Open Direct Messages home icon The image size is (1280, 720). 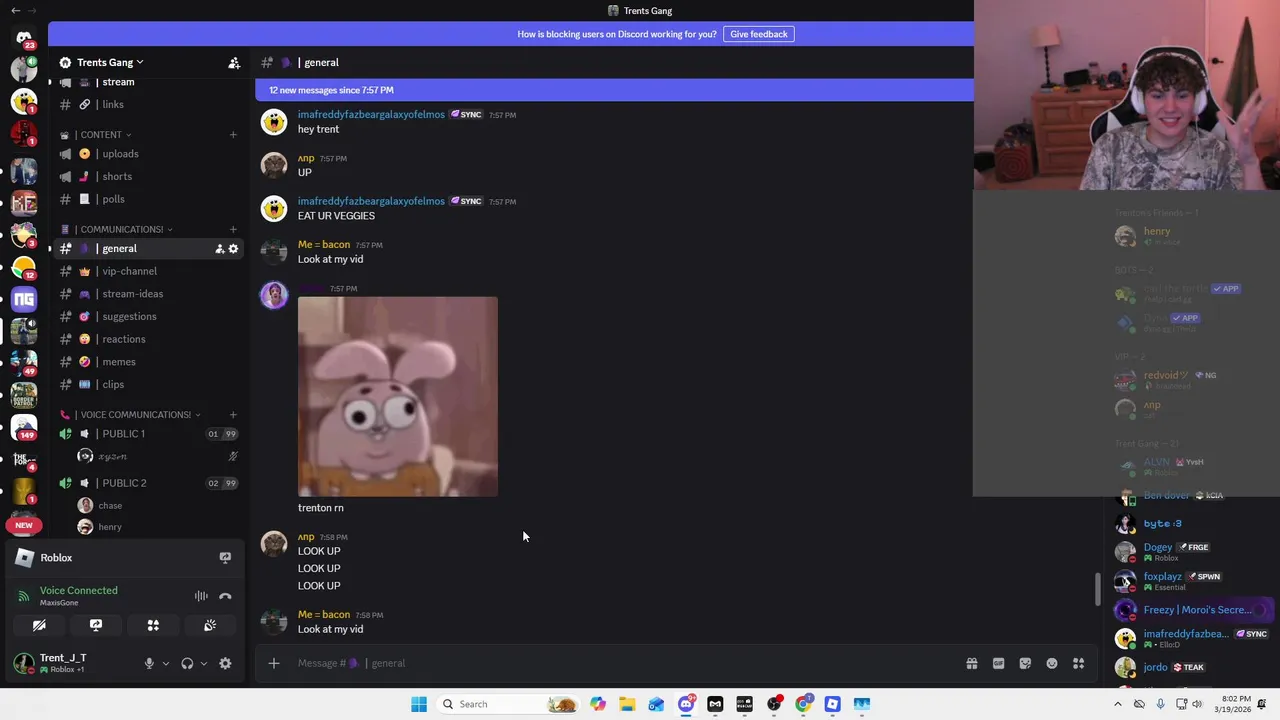(x=24, y=38)
